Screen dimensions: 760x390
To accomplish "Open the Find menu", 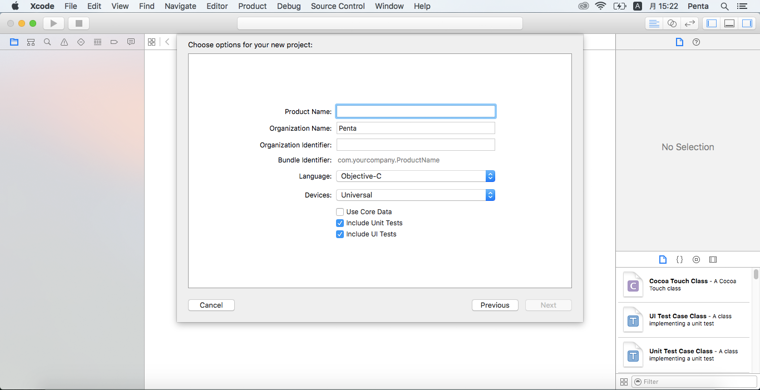I will point(146,6).
